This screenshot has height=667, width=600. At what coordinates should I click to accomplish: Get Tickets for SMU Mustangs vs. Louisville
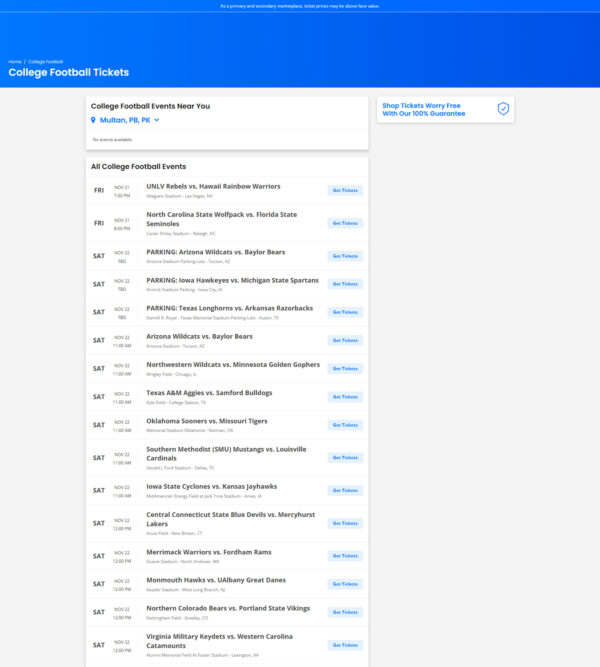tap(345, 458)
